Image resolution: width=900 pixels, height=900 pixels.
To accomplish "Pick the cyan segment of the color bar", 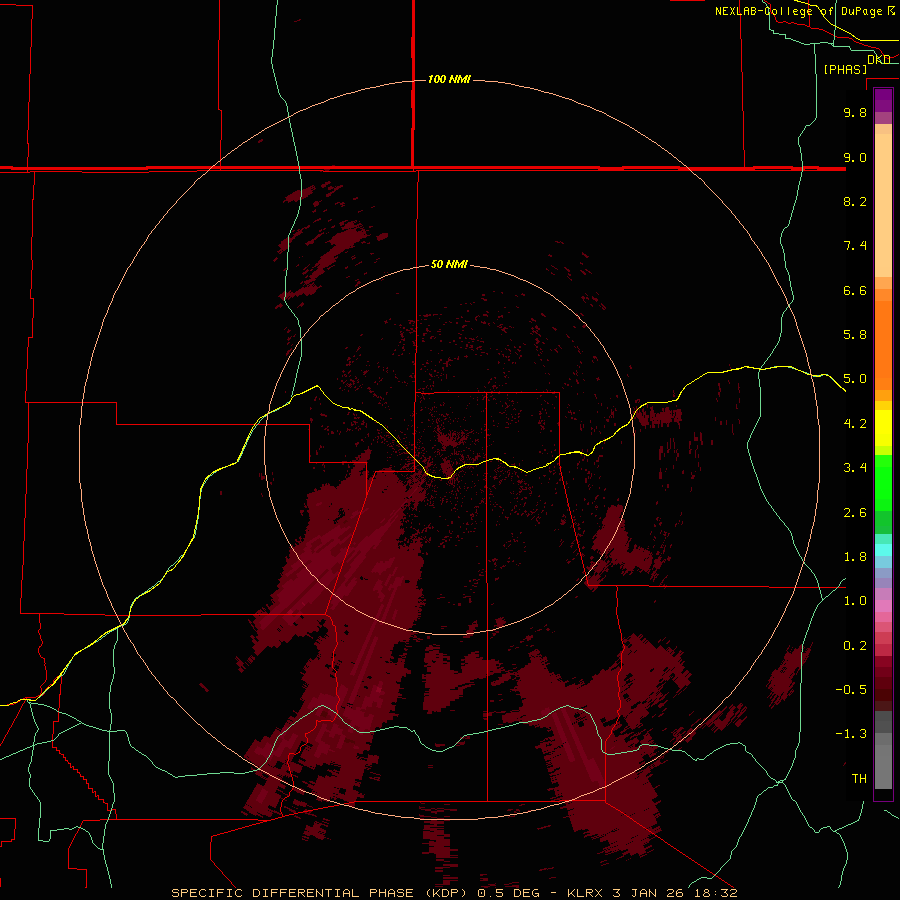I will pos(883,550).
